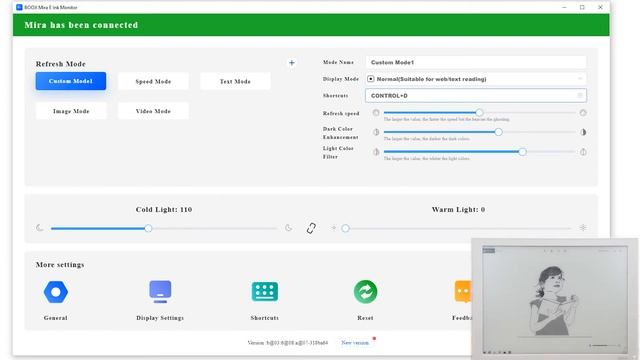Screen dimensions: 640x360
Task: Open the General settings hexagon icon
Action: click(x=56, y=292)
